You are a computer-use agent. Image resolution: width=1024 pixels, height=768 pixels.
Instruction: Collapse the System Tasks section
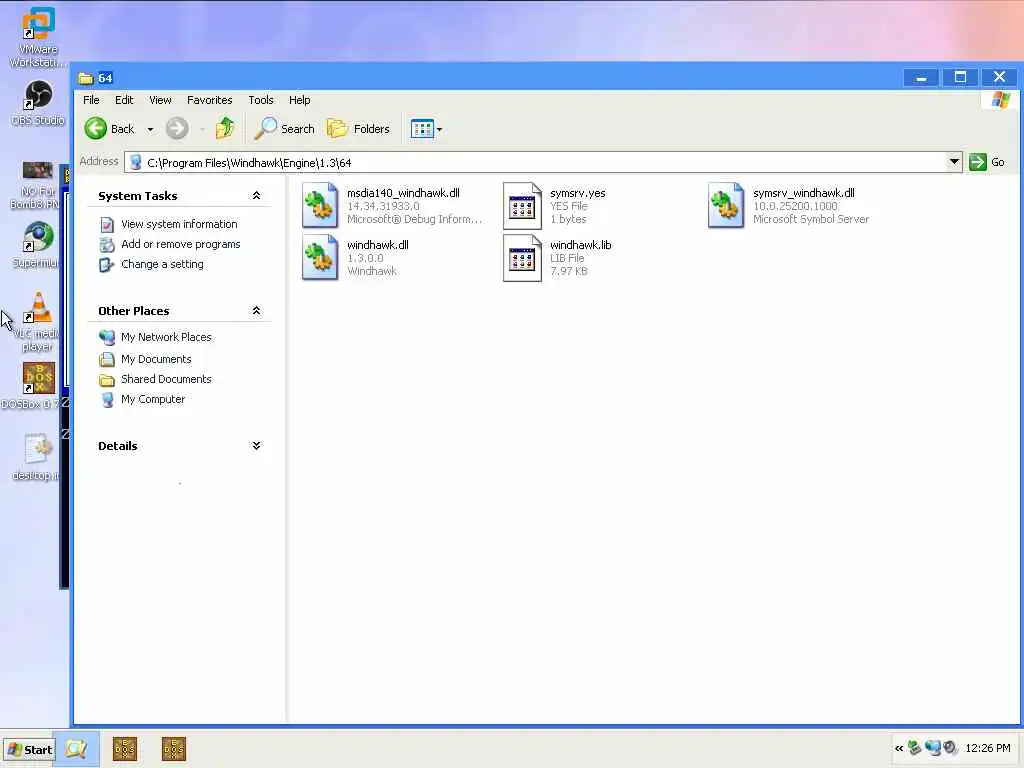[x=256, y=195]
